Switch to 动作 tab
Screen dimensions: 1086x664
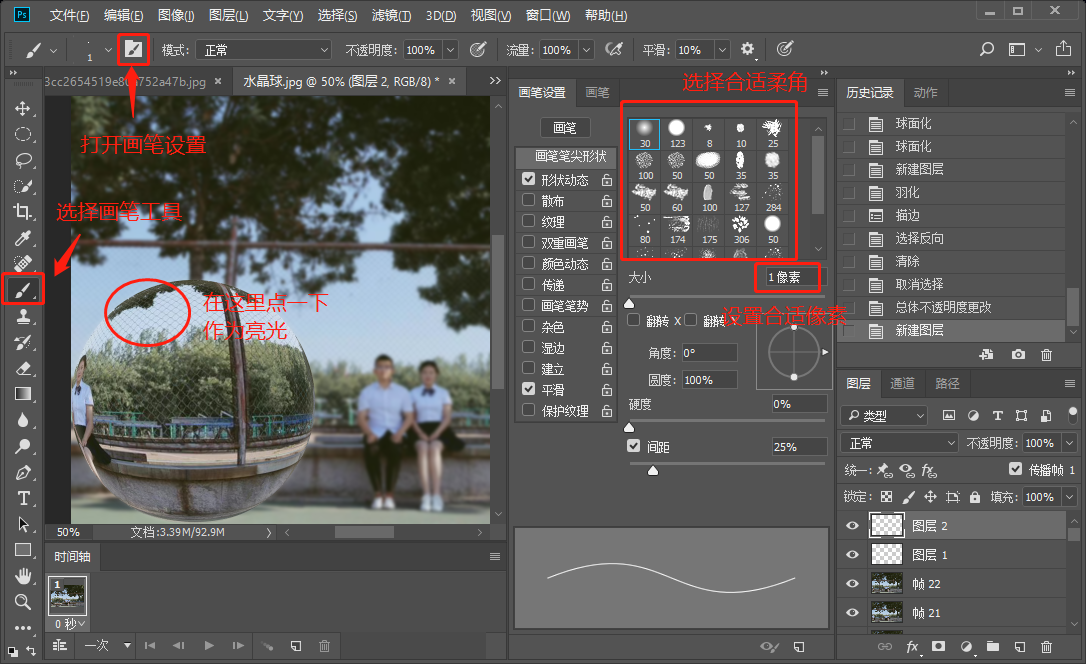click(925, 92)
